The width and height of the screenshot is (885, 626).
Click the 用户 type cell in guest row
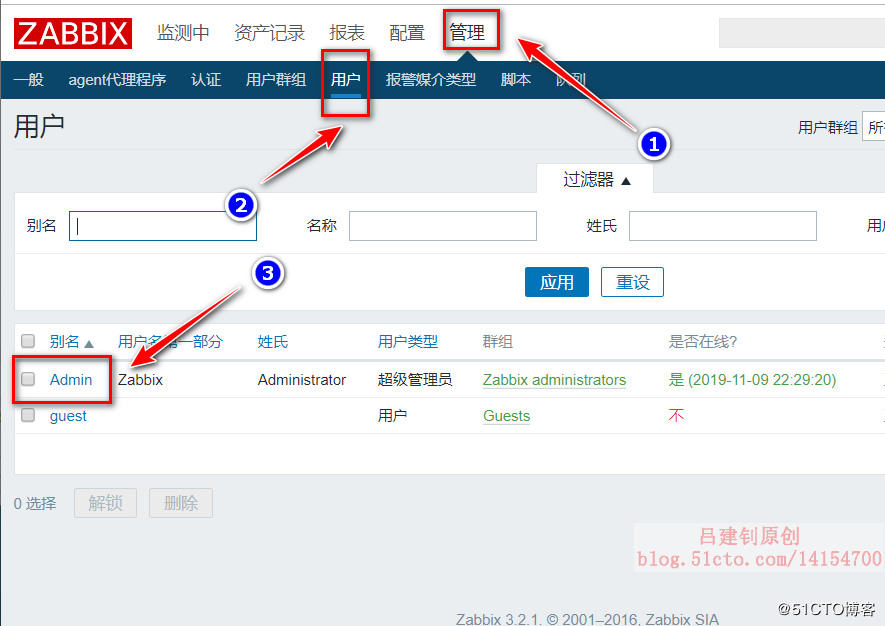click(392, 416)
